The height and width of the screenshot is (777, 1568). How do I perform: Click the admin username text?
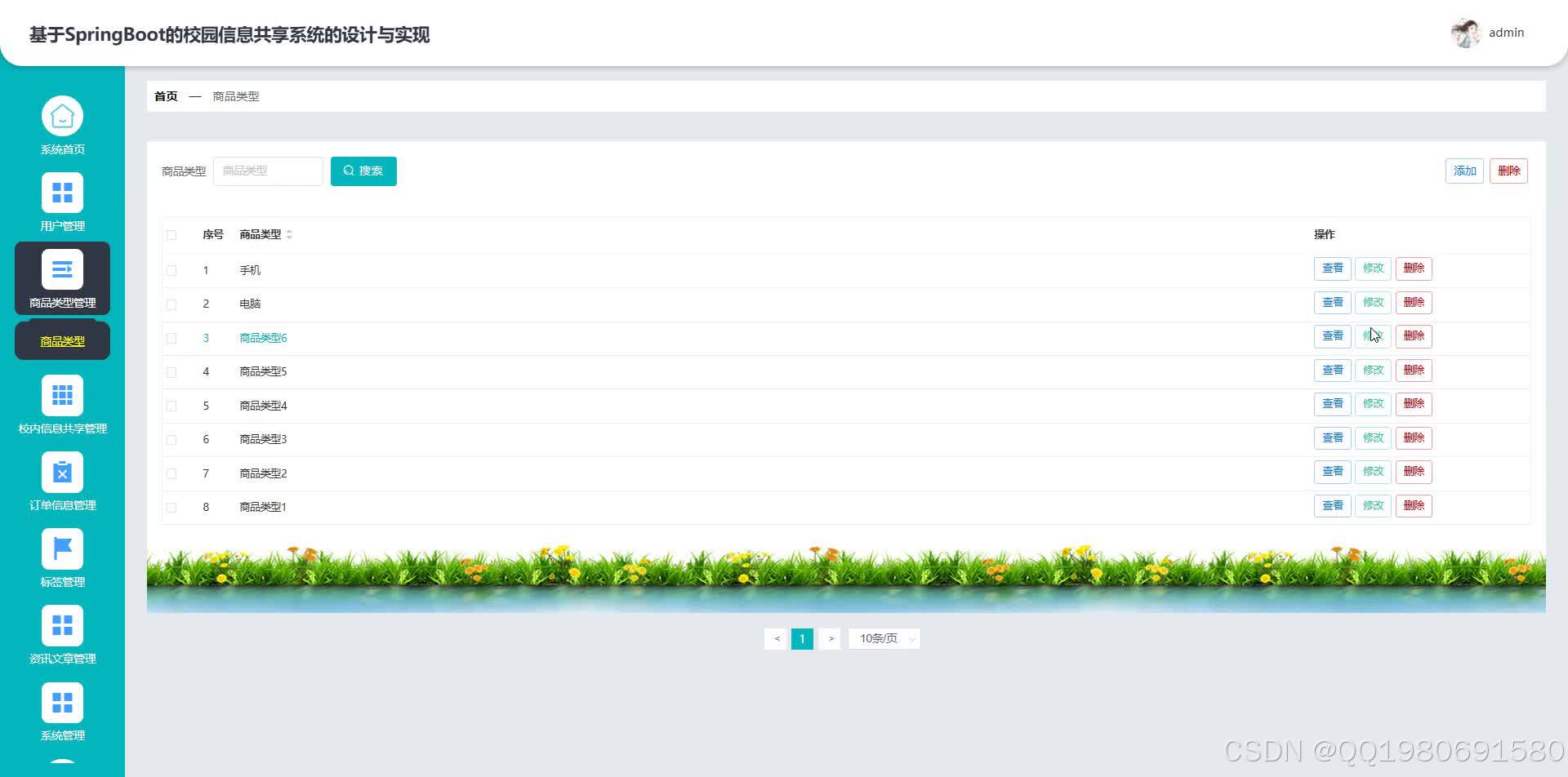pos(1506,33)
